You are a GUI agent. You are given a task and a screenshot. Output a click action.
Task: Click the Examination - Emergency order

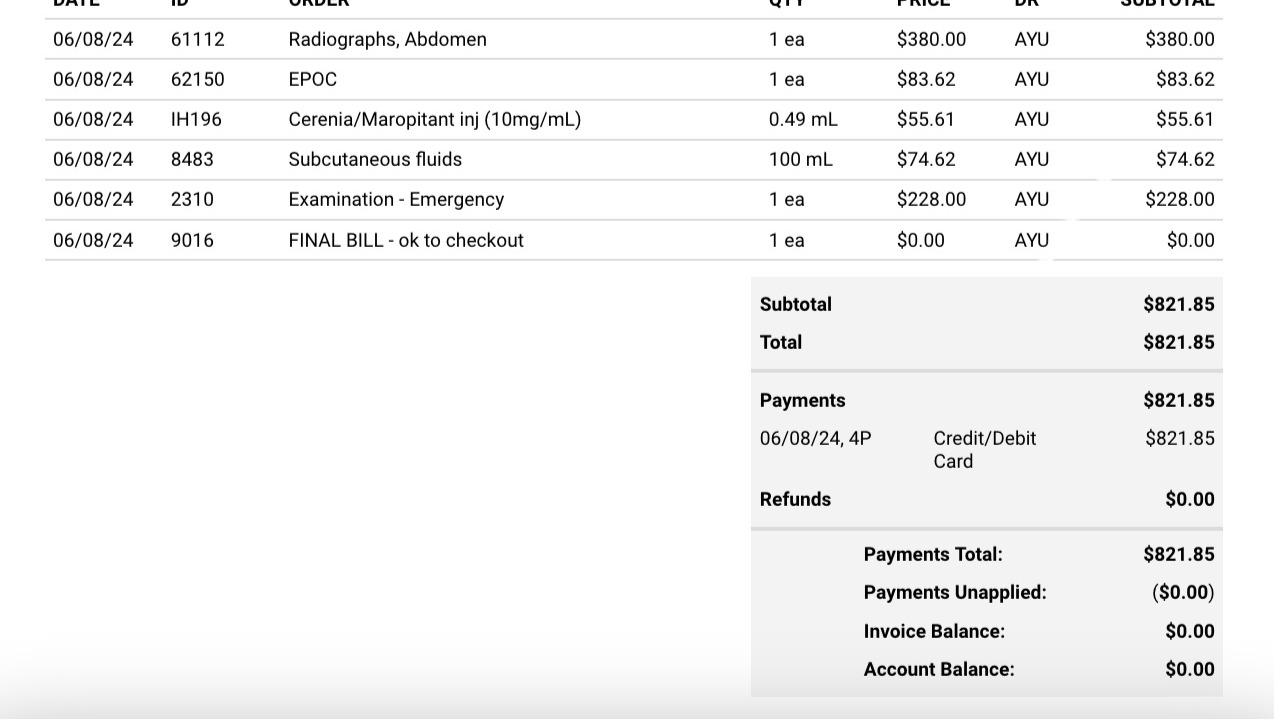coord(396,200)
